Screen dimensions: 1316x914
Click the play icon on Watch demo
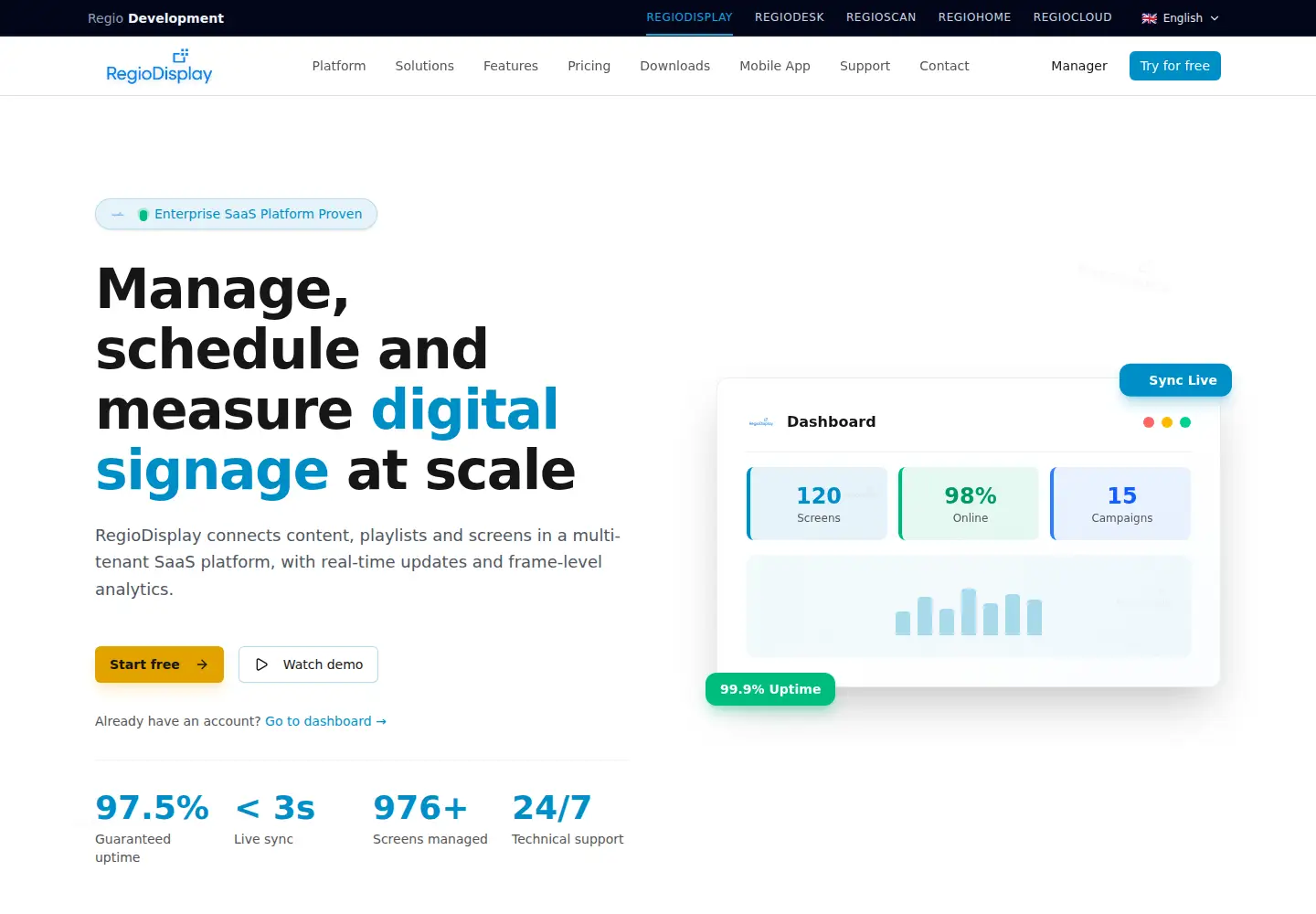click(261, 664)
